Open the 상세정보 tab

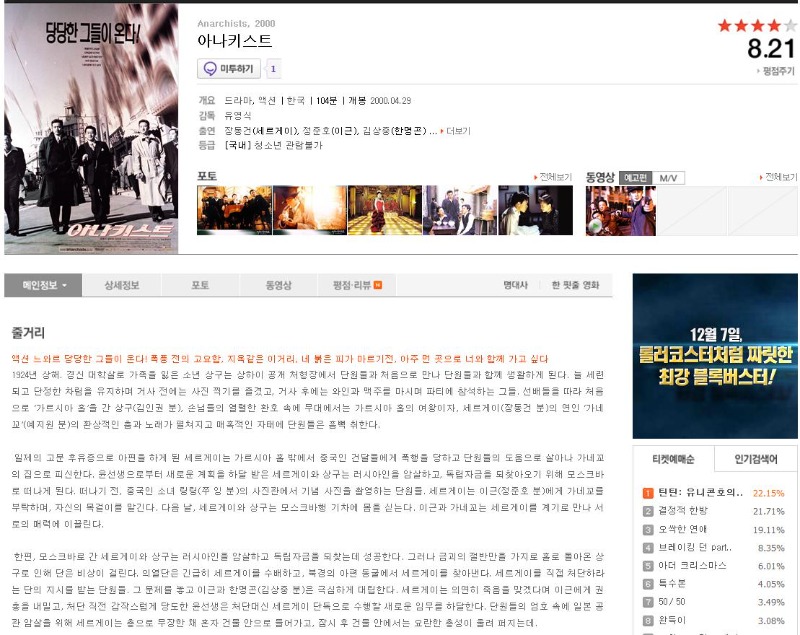tap(122, 285)
